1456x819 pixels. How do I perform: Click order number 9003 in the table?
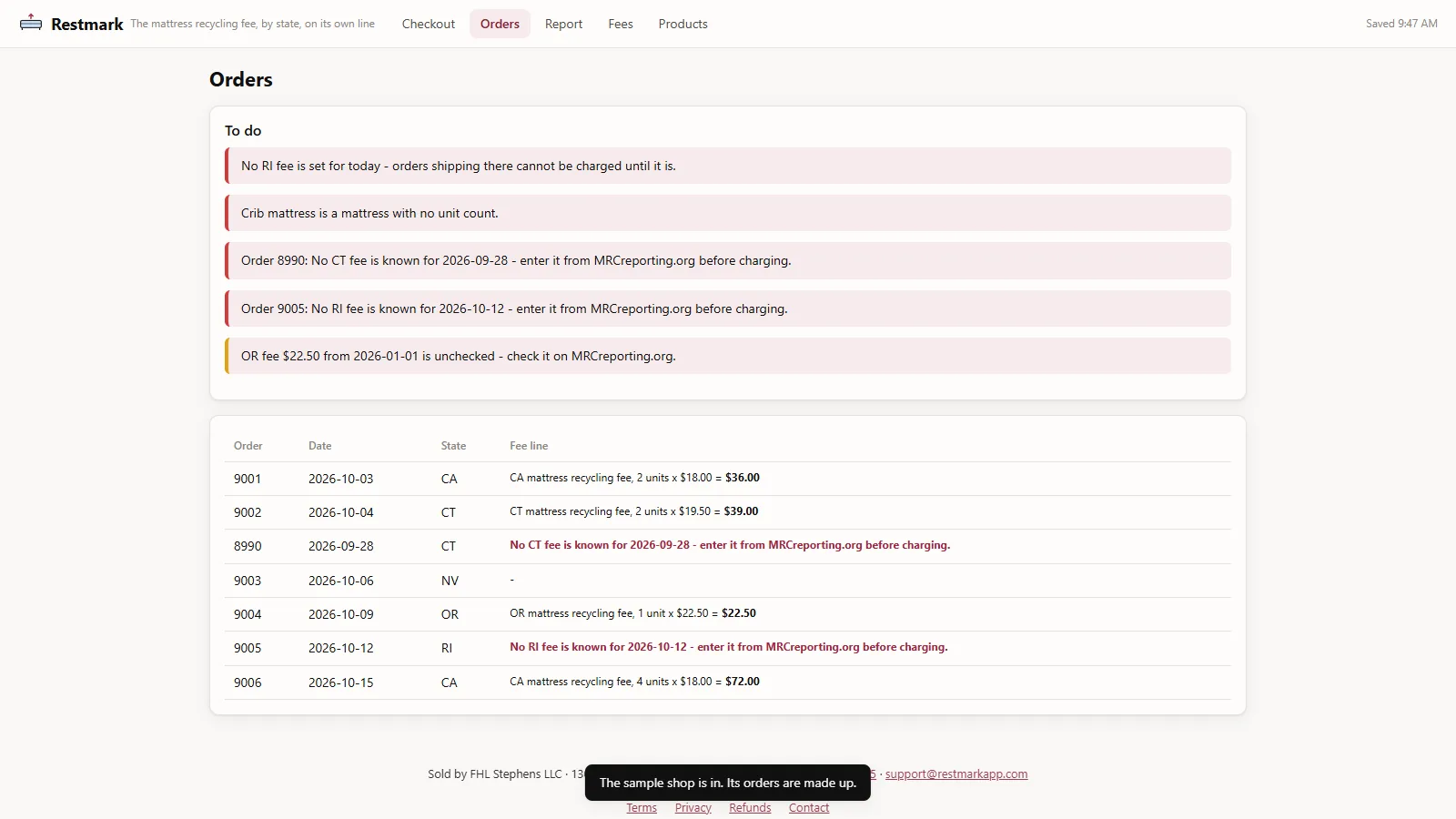tap(248, 581)
